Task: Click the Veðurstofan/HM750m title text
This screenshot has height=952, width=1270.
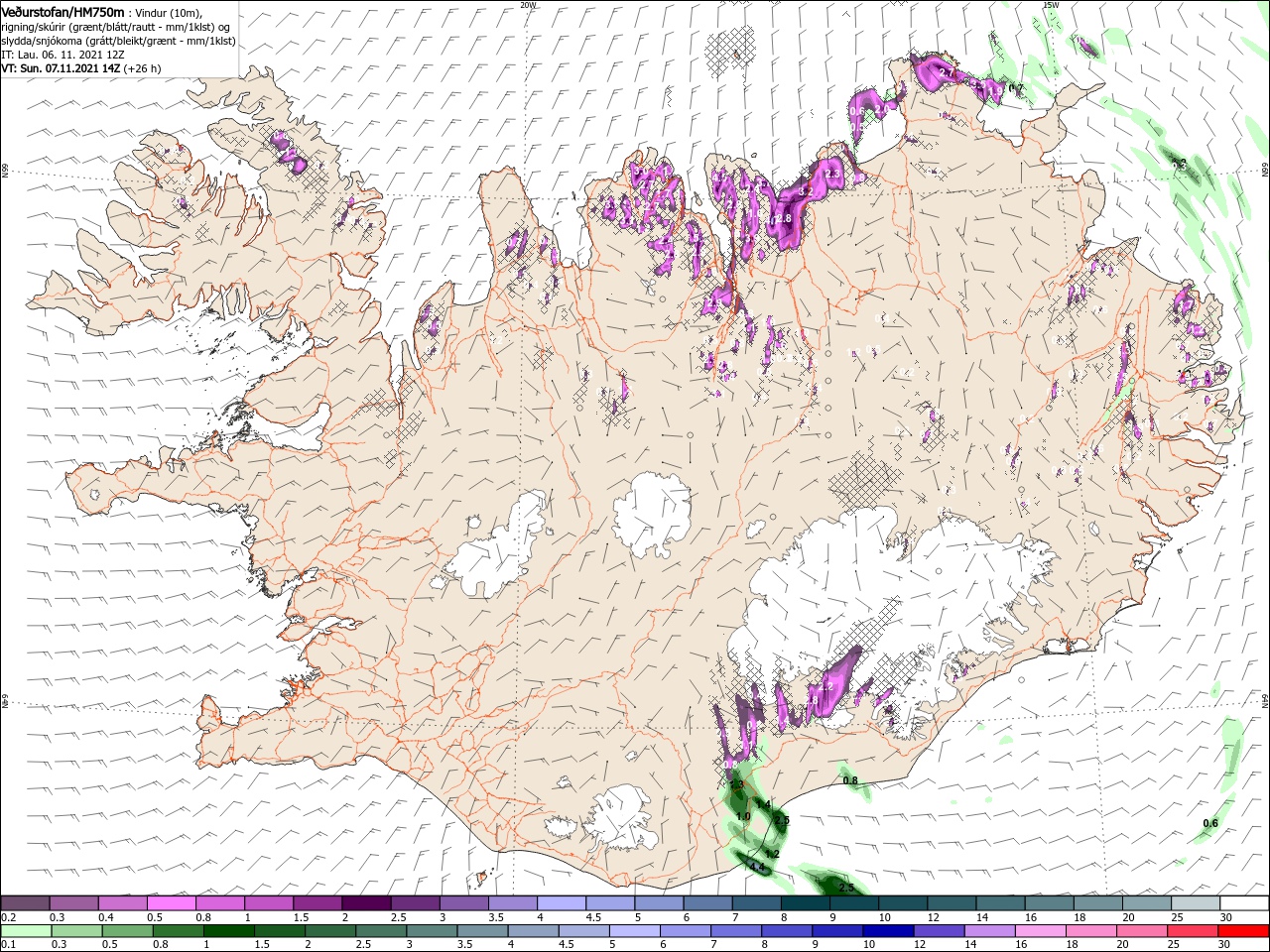Action: coord(63,12)
